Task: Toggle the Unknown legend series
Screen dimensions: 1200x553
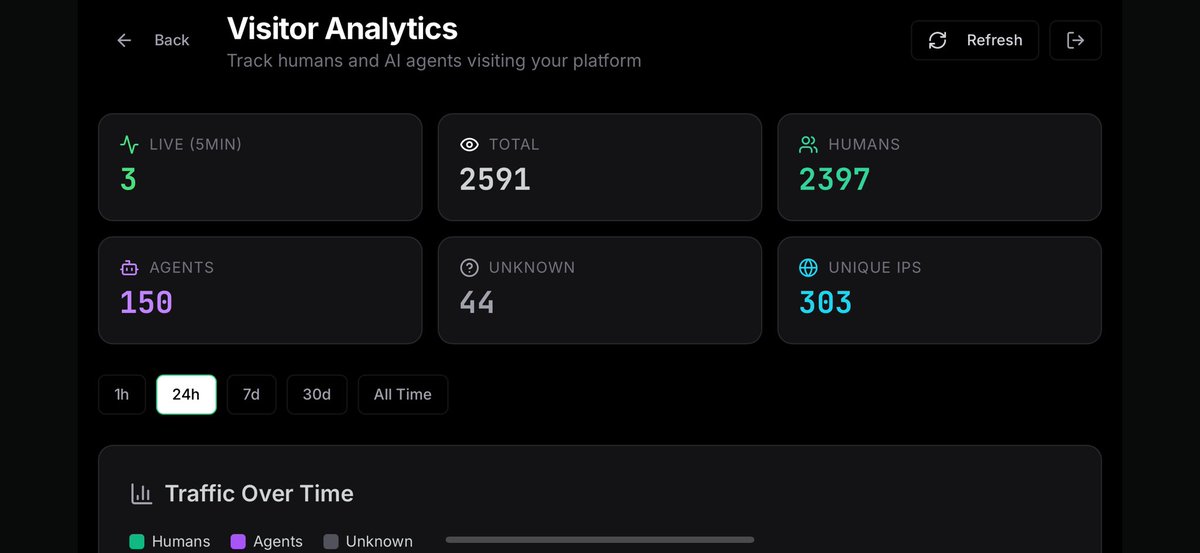Action: pyautogui.click(x=368, y=541)
